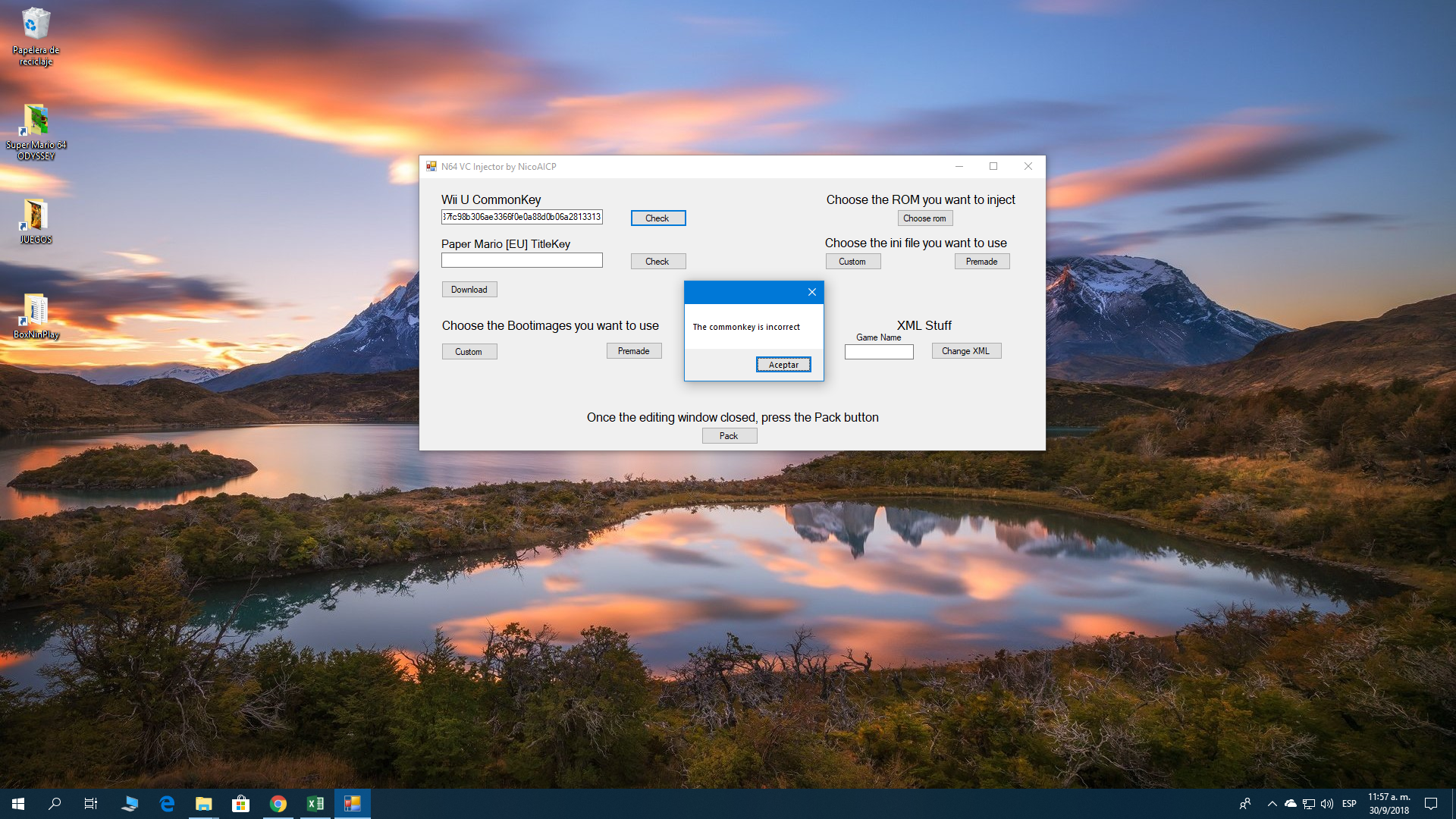The width and height of the screenshot is (1456, 819).
Task: Focus the Wii U CommonKey input field
Action: (522, 217)
